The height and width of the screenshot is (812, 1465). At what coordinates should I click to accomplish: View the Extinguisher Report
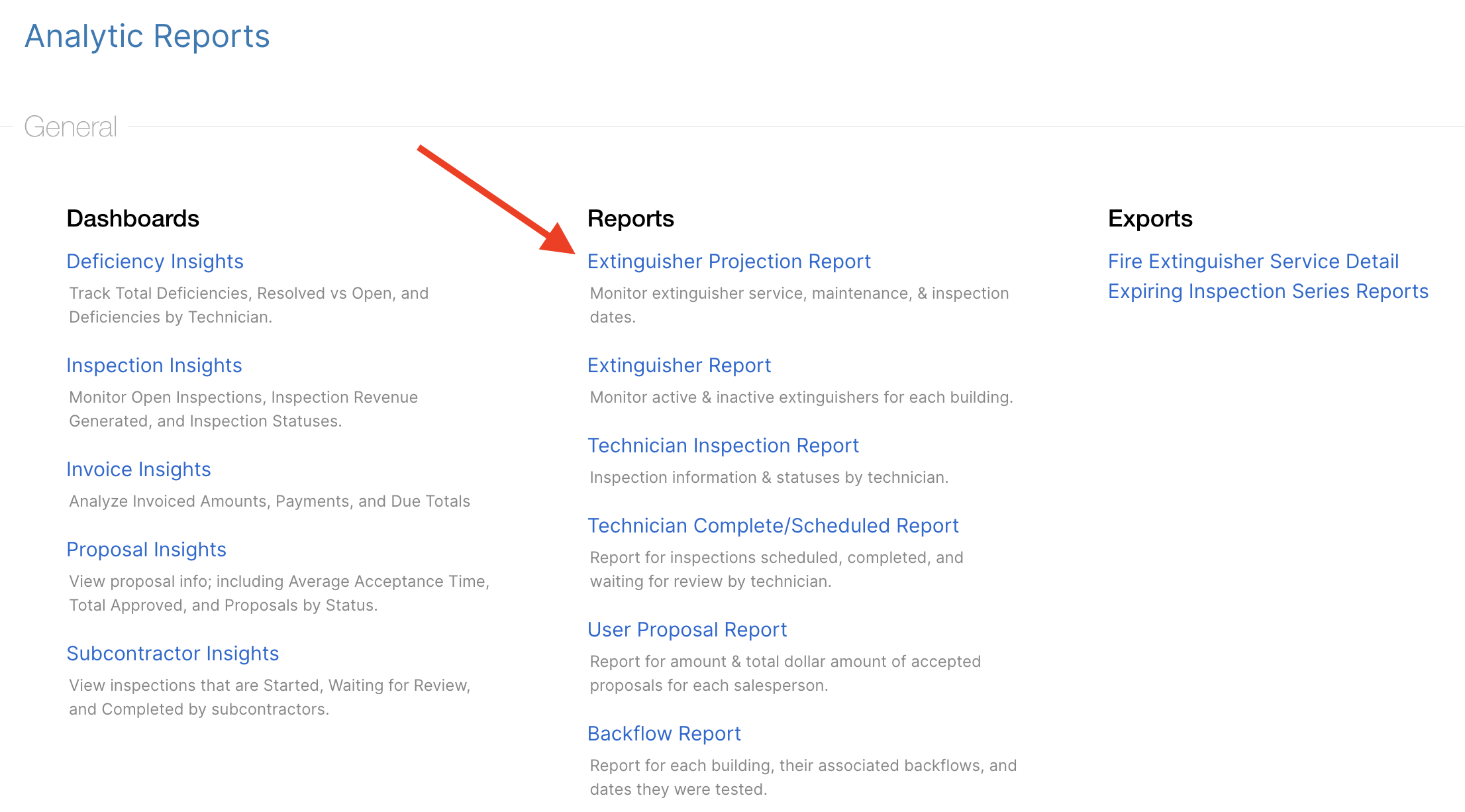[680, 366]
